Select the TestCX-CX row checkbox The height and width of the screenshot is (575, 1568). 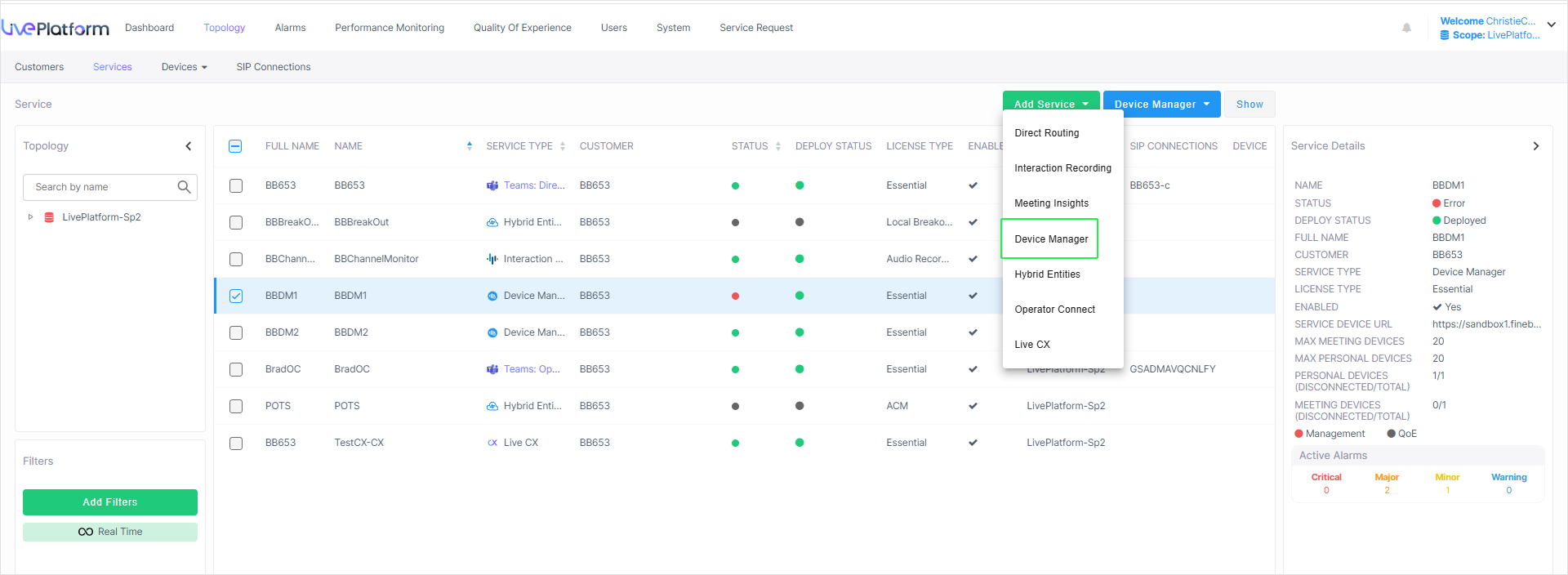pyautogui.click(x=236, y=443)
